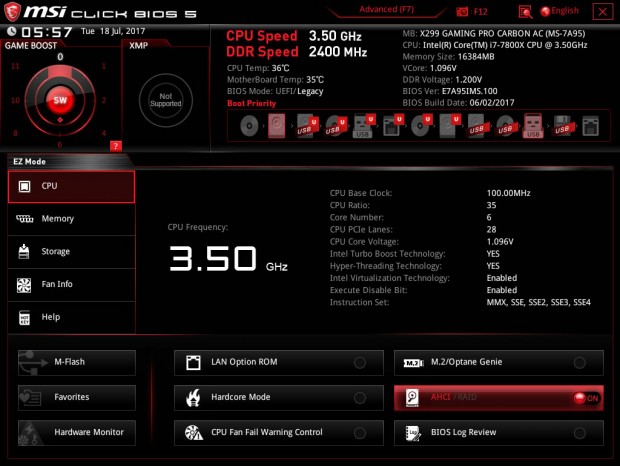Open the Memory section
The height and width of the screenshot is (466, 620).
point(71,219)
